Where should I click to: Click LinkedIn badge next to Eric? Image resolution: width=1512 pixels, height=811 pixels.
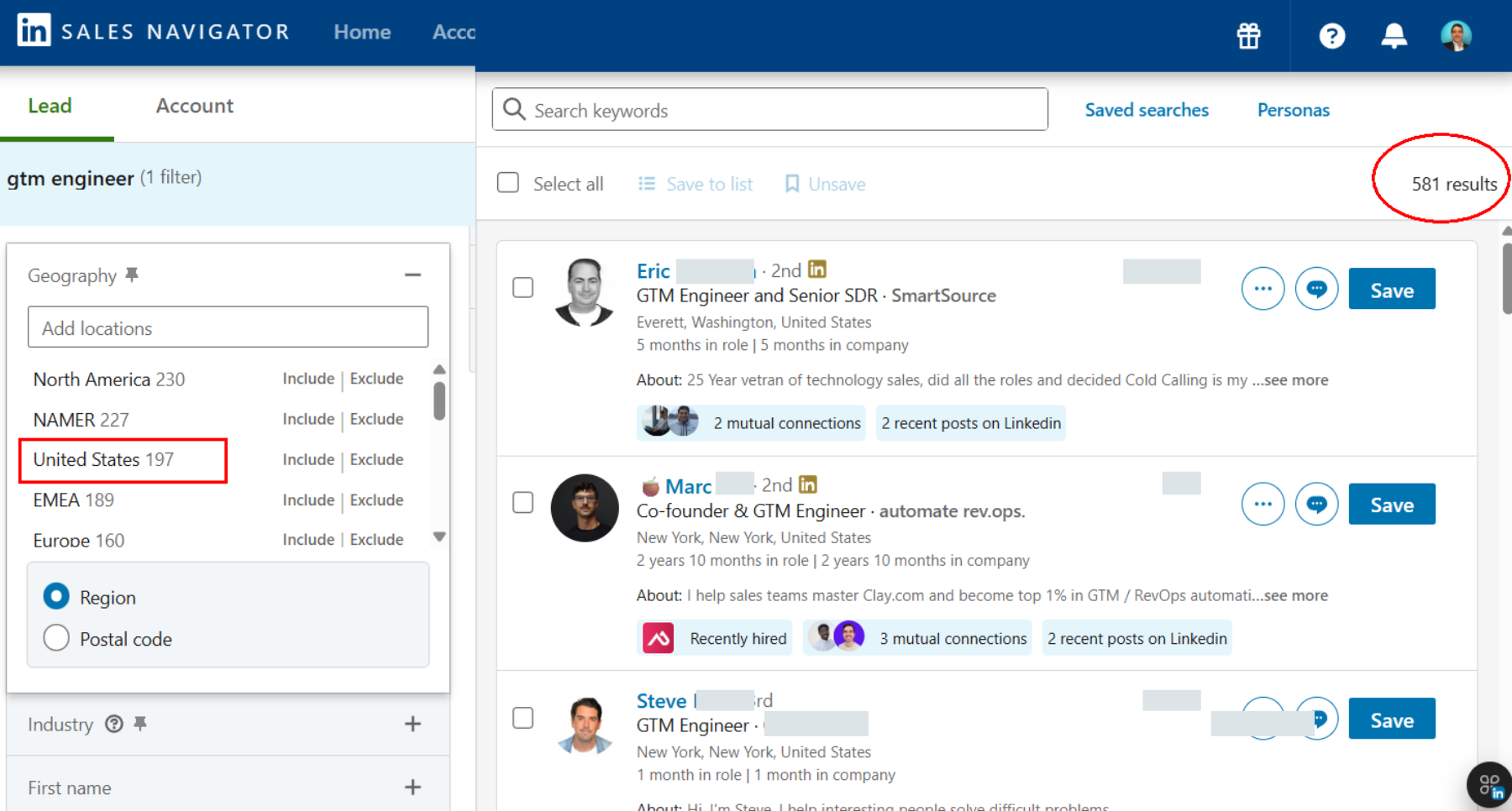817,269
